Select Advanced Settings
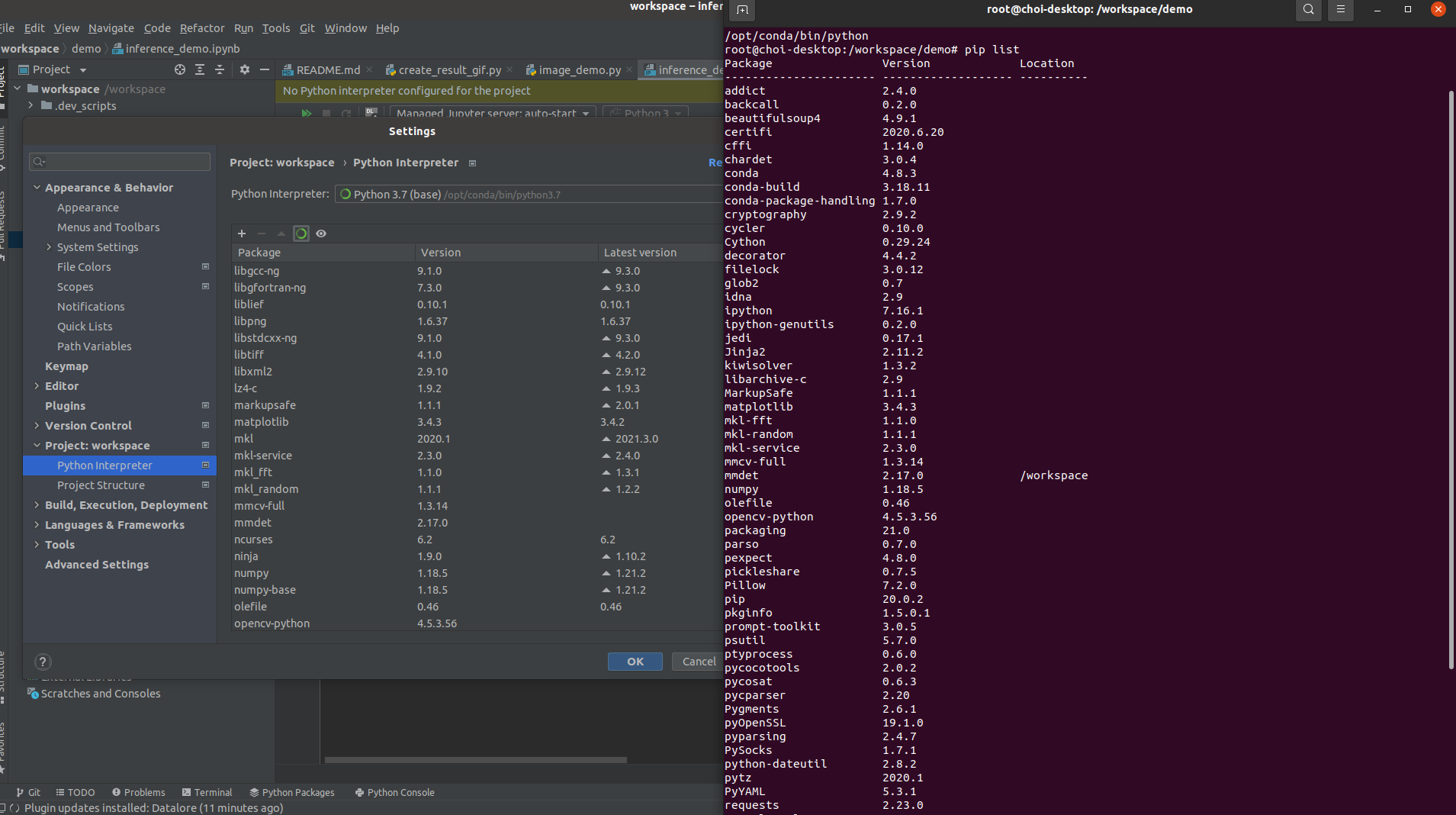The width and height of the screenshot is (1456, 815). 97,565
